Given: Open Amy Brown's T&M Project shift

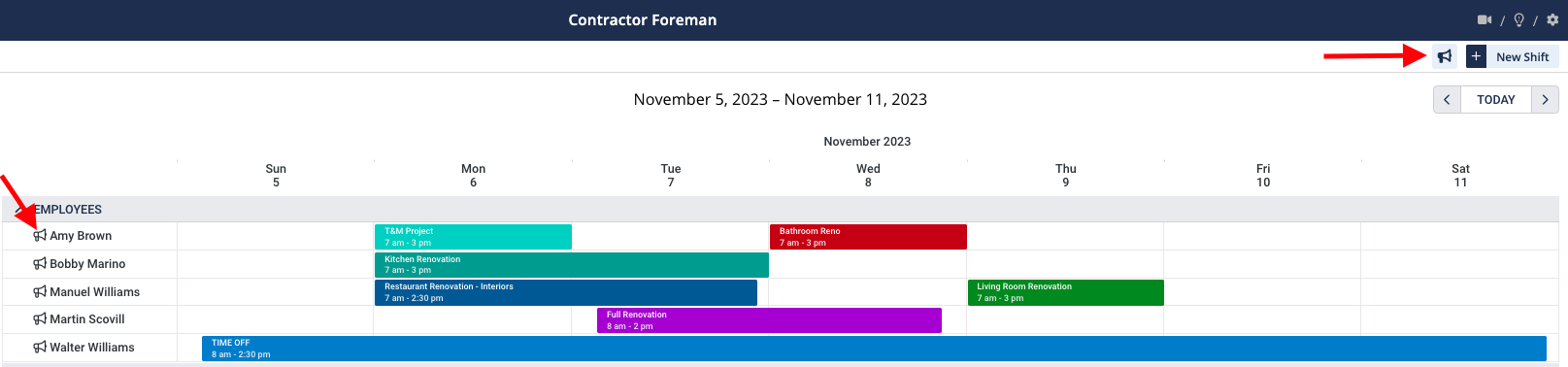Looking at the screenshot, I should coord(473,237).
